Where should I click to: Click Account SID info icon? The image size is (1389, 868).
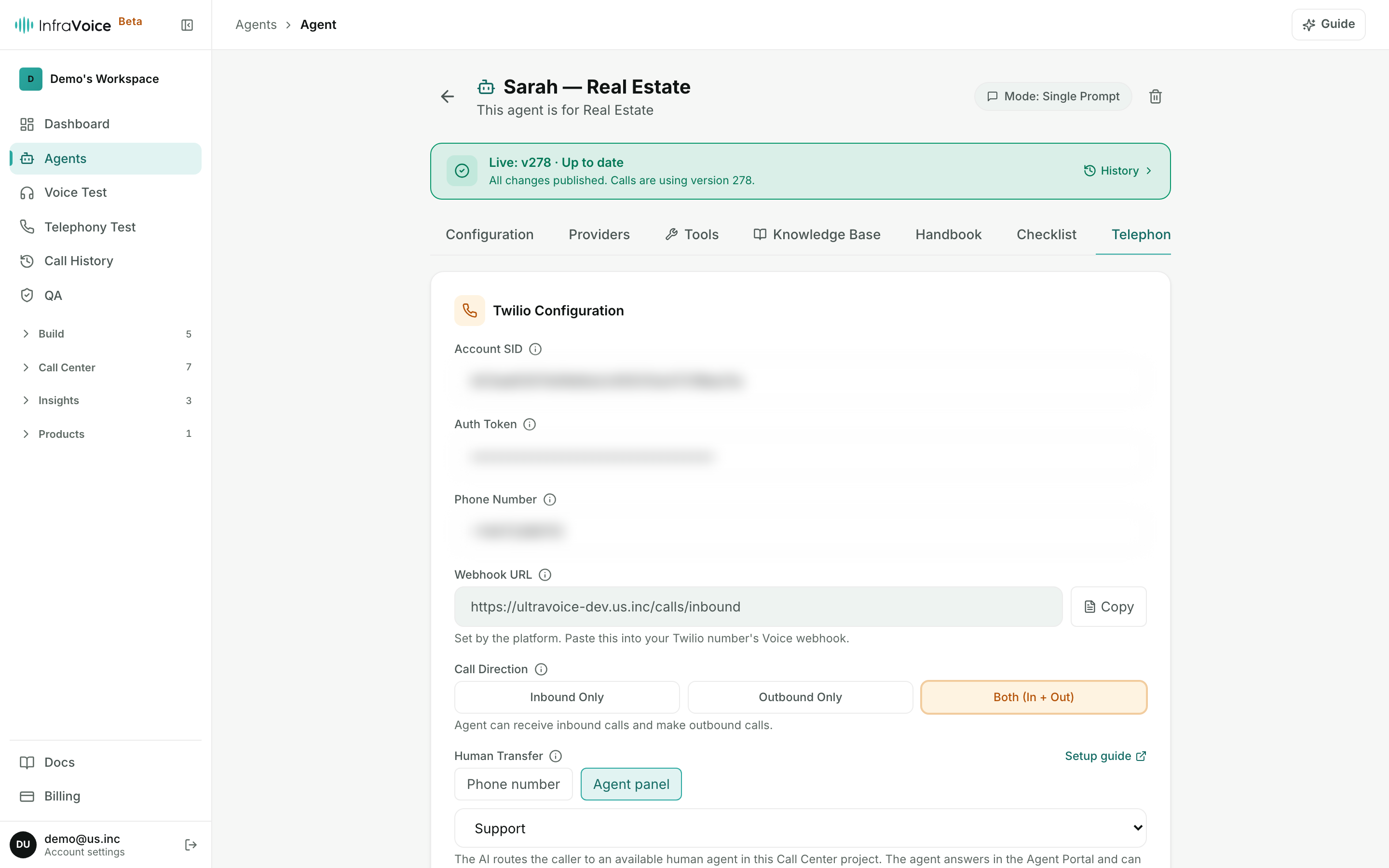coord(535,349)
